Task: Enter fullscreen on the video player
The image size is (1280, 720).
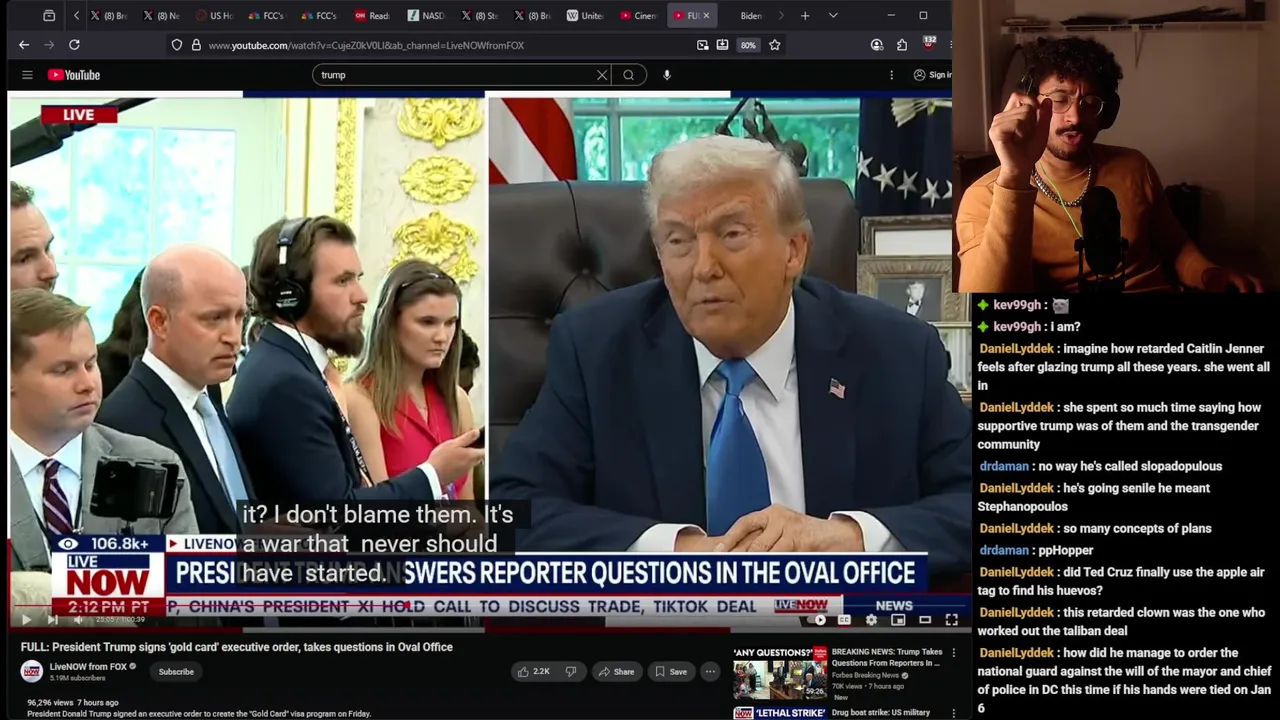Action: (x=951, y=620)
